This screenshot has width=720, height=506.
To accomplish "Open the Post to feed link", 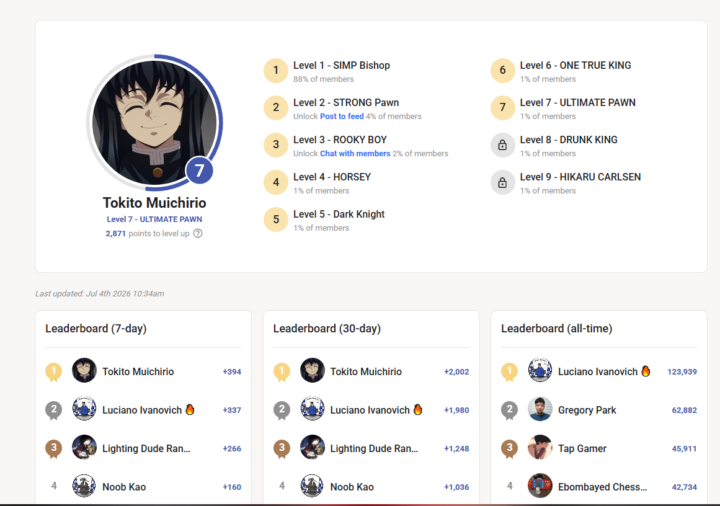I will [x=342, y=116].
